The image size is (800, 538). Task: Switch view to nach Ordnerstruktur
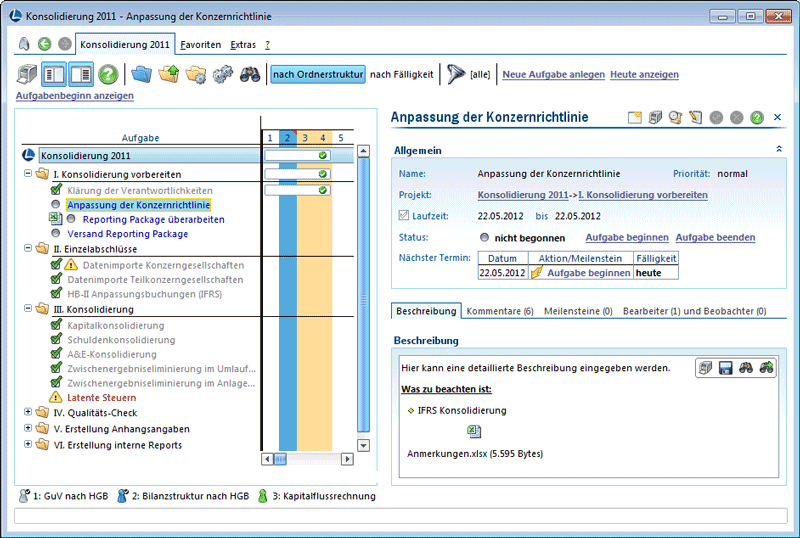(318, 75)
